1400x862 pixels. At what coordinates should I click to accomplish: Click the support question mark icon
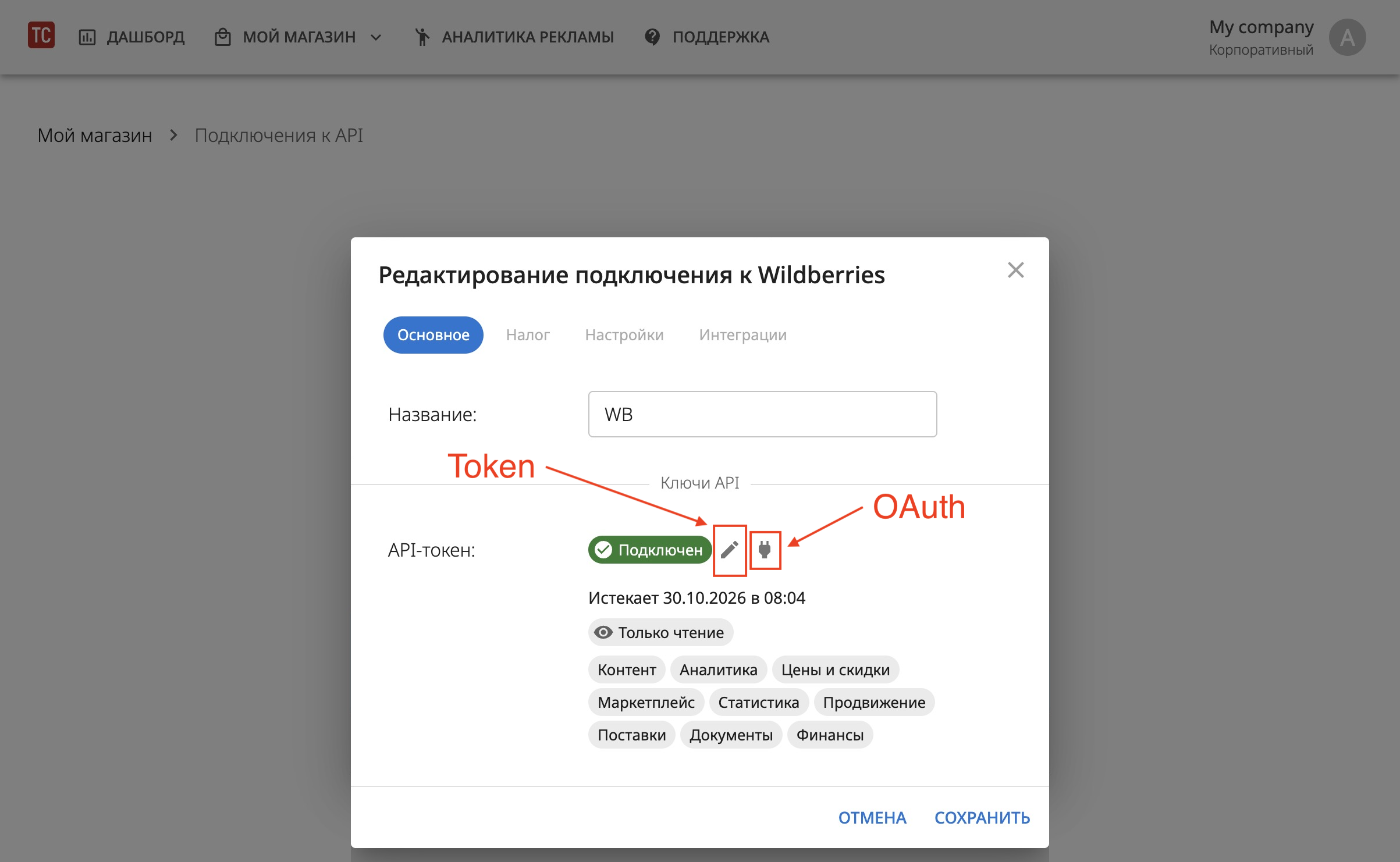pos(653,37)
